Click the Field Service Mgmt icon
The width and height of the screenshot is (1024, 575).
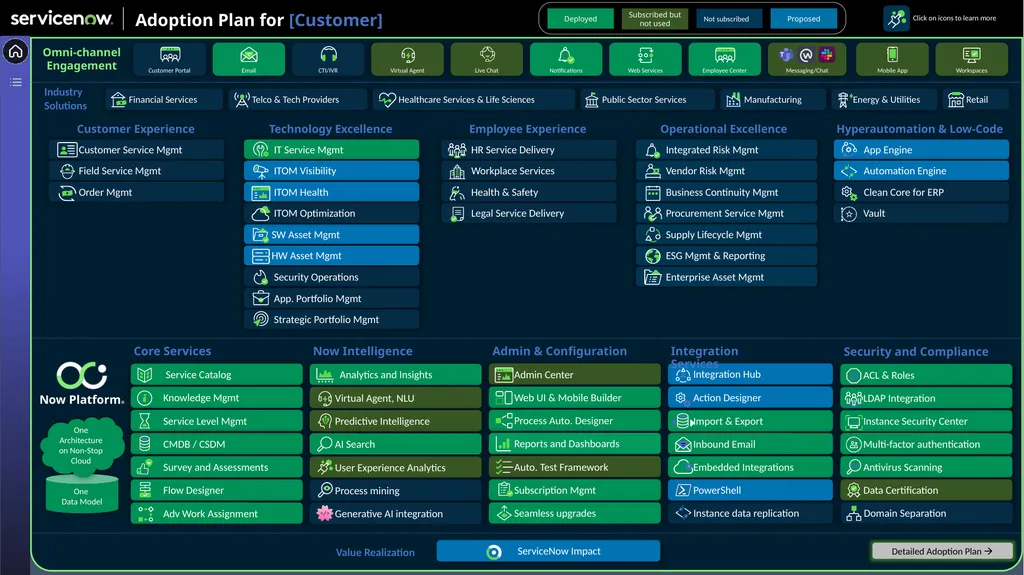coord(67,171)
